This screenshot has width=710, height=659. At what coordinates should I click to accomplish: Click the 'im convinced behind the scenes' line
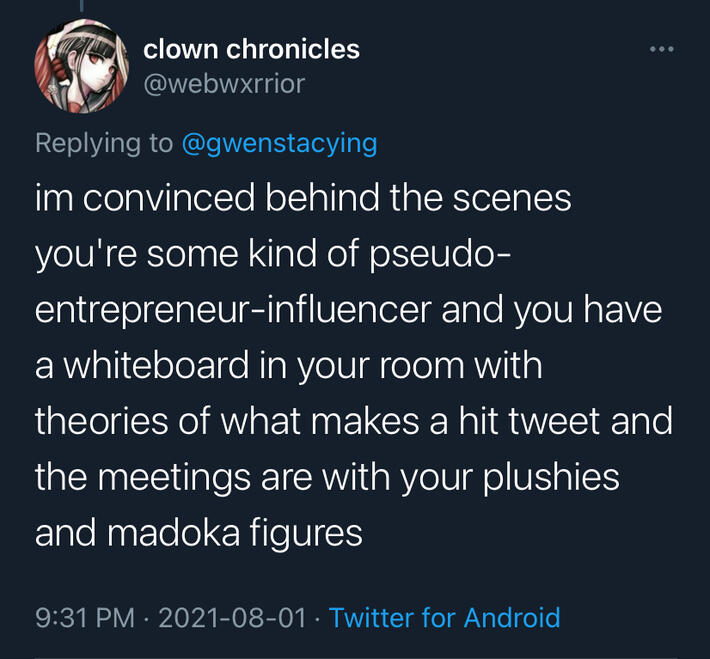(303, 198)
